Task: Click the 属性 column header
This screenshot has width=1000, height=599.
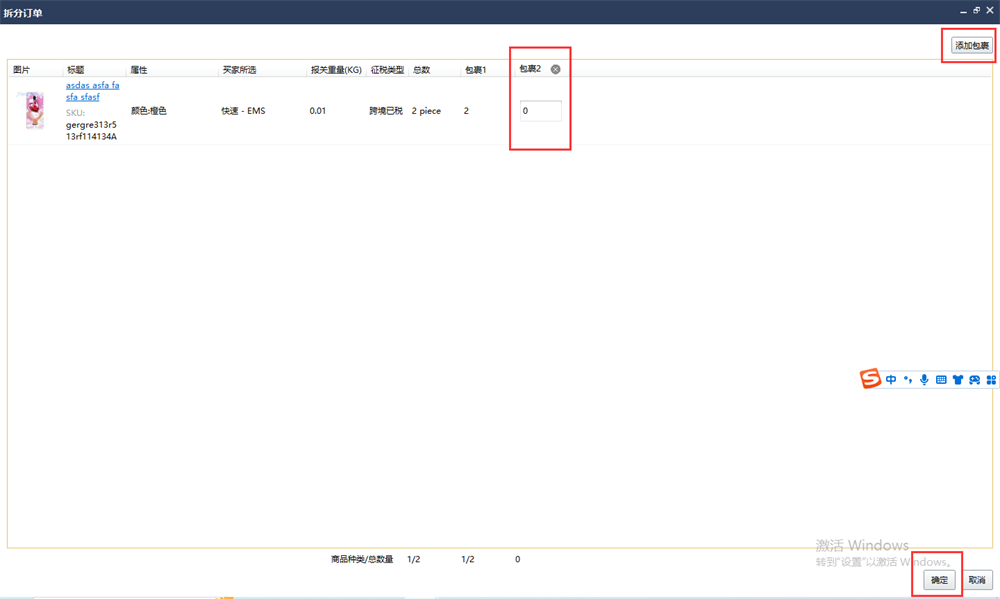Action: (x=139, y=70)
